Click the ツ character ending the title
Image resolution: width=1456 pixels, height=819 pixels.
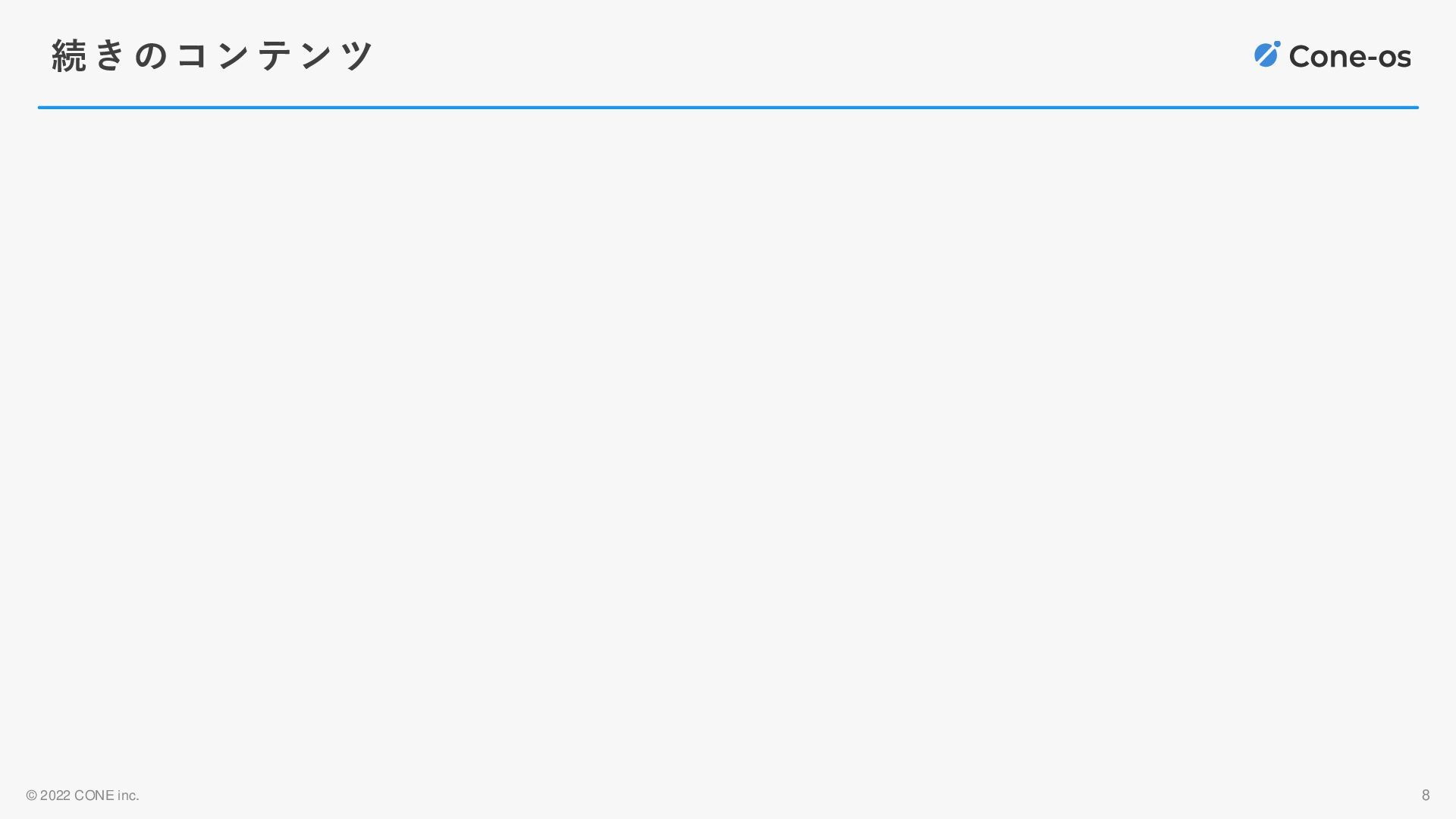tap(356, 56)
